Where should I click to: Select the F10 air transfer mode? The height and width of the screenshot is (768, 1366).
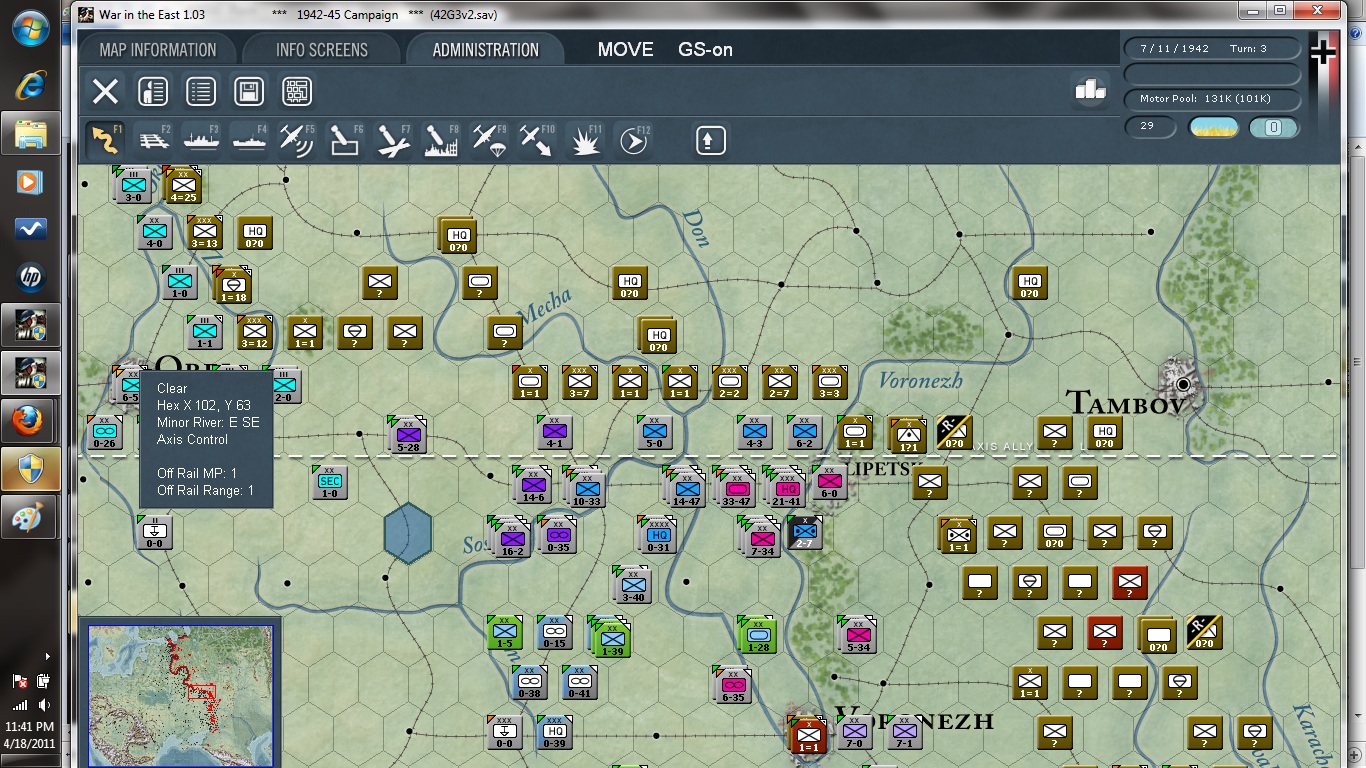pyautogui.click(x=538, y=139)
